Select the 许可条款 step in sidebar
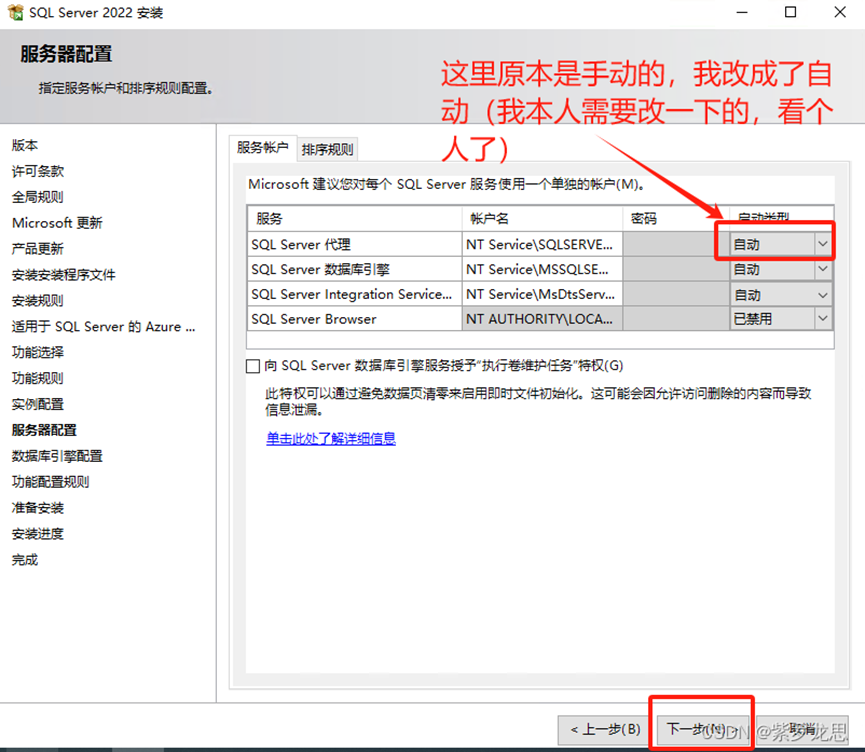 point(38,172)
